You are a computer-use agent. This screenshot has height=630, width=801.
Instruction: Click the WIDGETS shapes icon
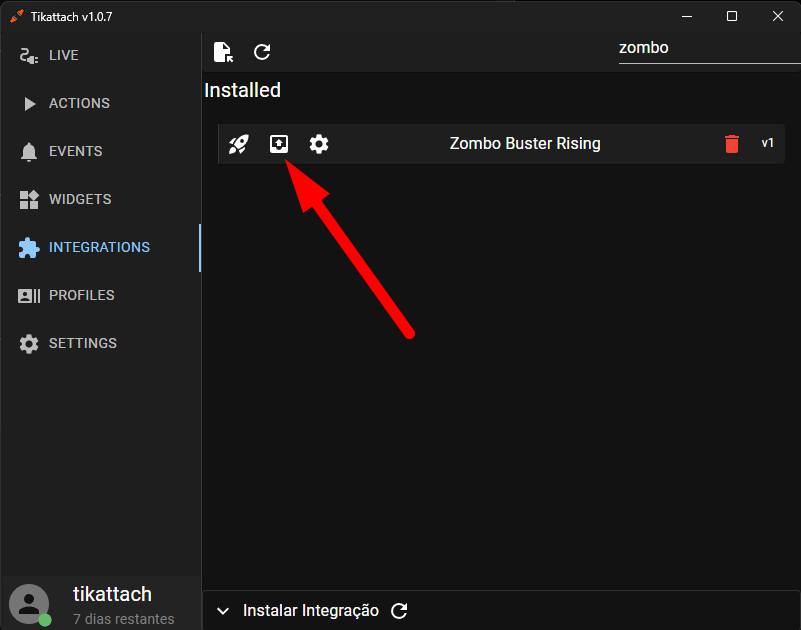tap(29, 200)
